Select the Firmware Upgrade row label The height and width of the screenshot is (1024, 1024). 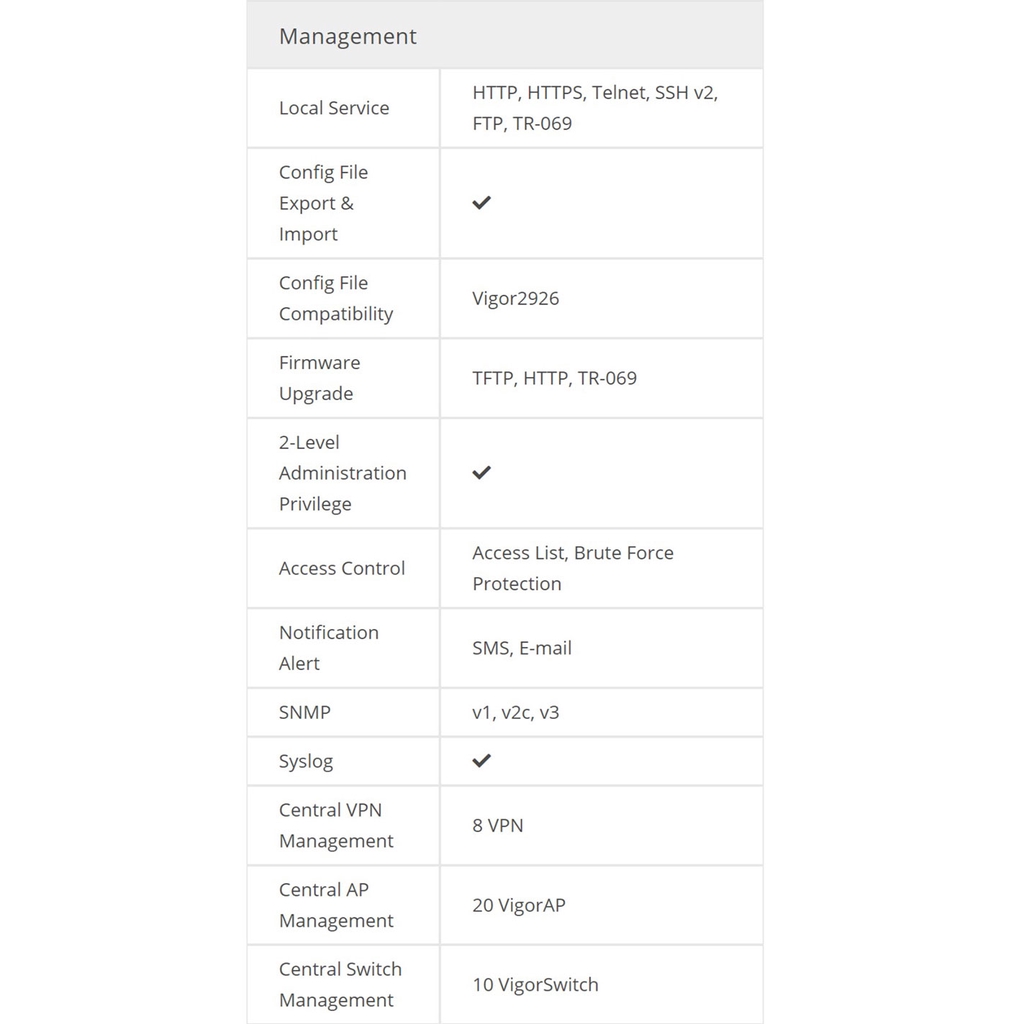tap(320, 378)
